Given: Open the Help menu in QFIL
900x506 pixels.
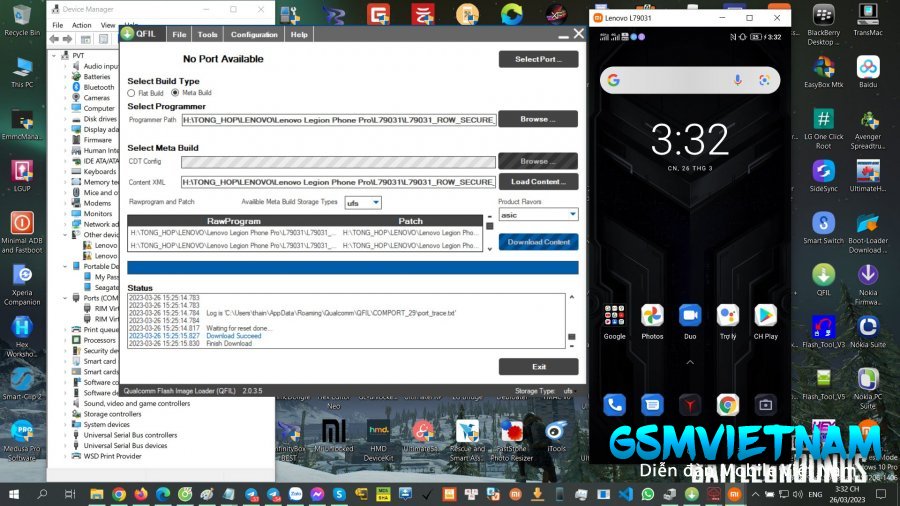Looking at the screenshot, I should tap(299, 34).
